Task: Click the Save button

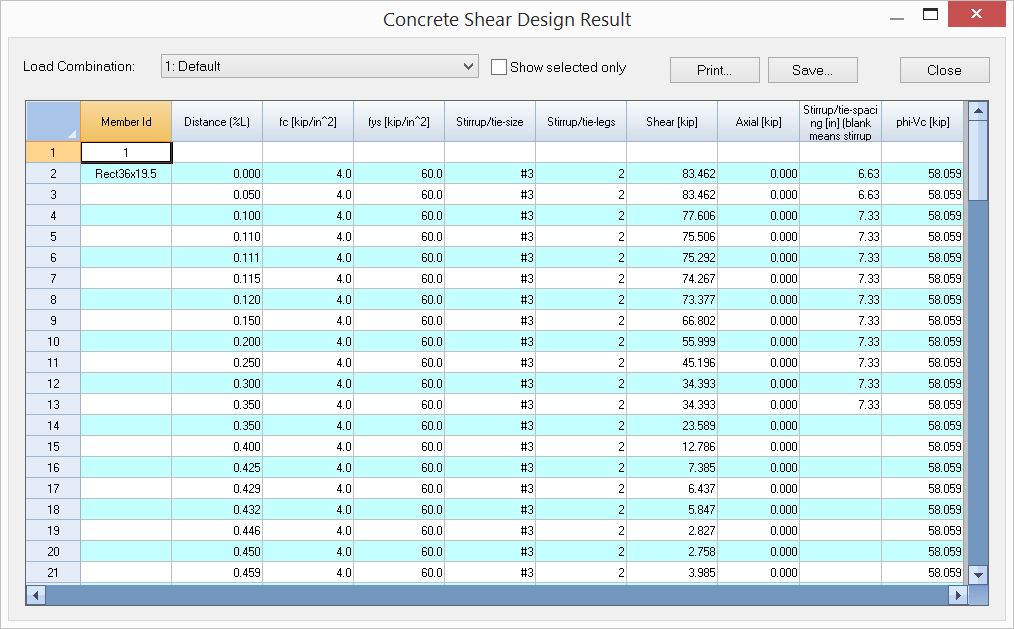Action: point(811,70)
